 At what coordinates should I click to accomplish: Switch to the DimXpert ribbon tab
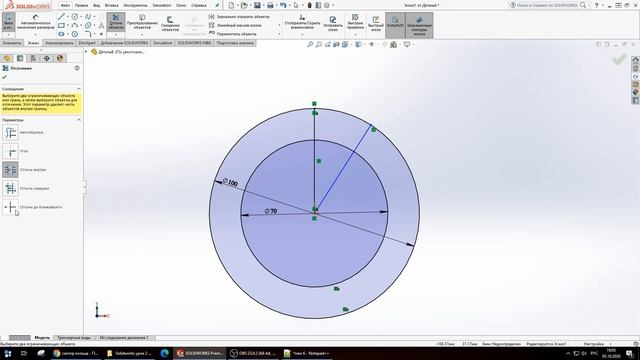(87, 43)
